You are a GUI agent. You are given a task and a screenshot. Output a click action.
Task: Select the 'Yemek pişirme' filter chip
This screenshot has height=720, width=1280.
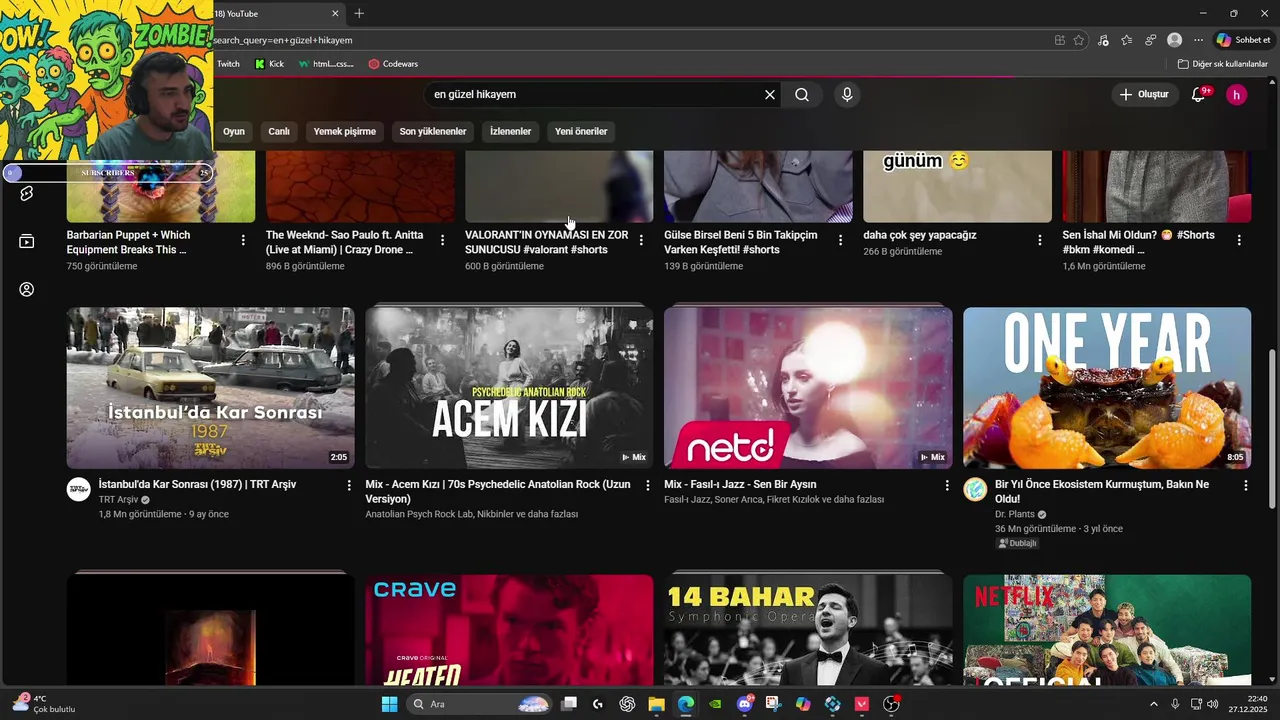[x=345, y=131]
